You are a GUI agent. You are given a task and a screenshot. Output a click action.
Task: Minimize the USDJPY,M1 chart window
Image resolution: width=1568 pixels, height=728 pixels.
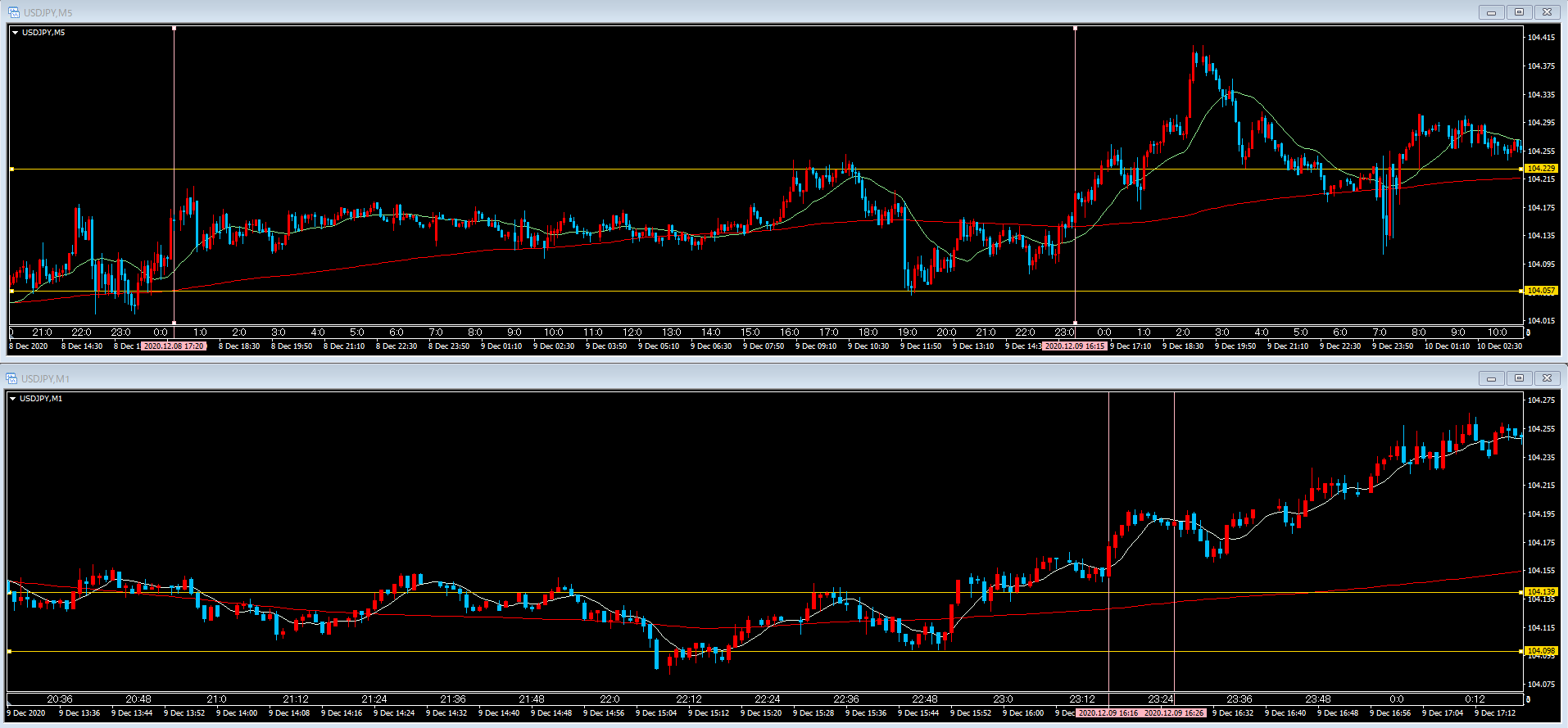(1491, 378)
